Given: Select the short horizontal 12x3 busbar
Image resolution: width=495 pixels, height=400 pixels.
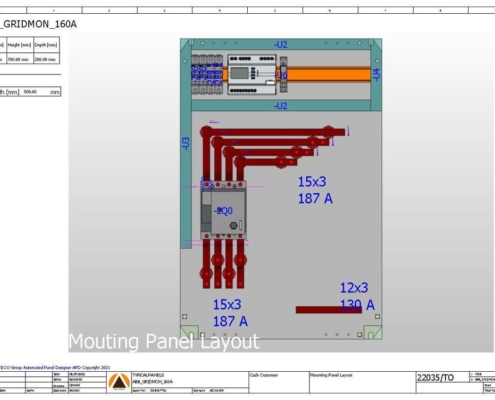Looking at the screenshot, I should 329,310.
